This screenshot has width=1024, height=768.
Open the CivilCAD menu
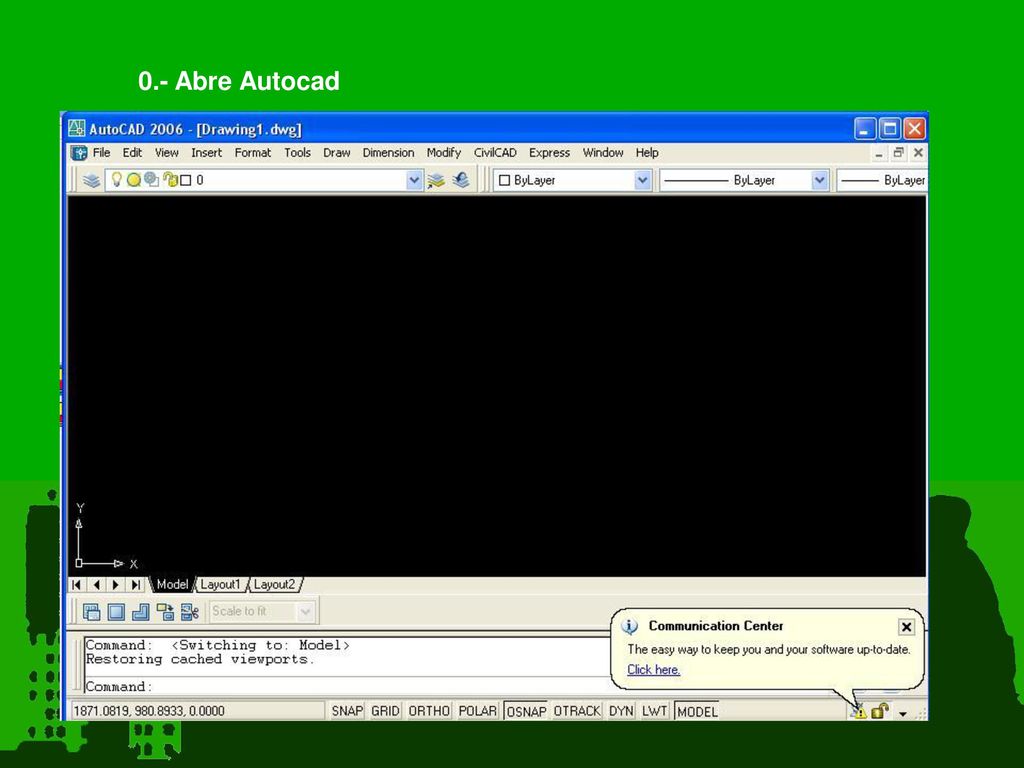(495, 153)
